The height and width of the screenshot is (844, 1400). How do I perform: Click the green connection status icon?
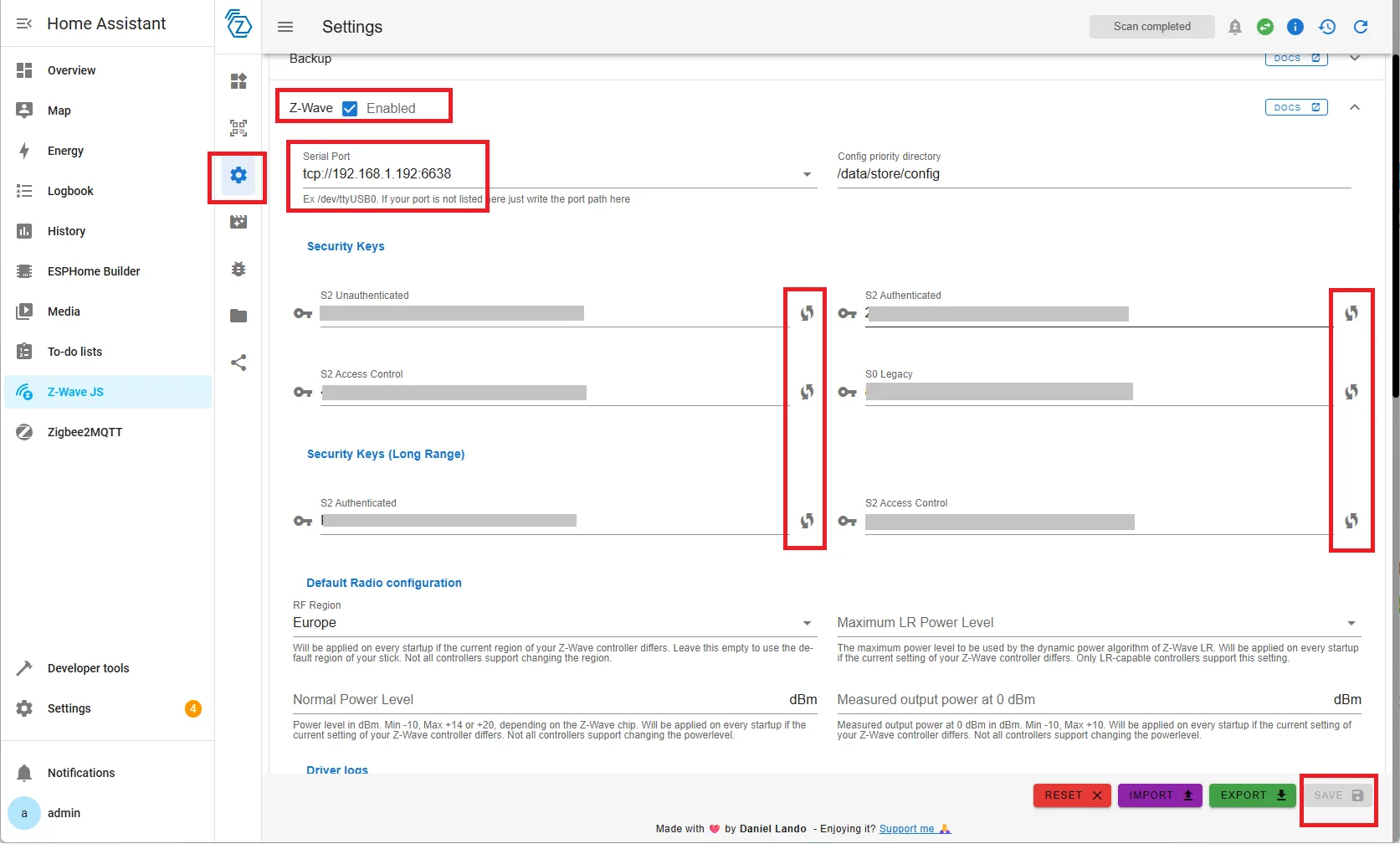(1265, 27)
